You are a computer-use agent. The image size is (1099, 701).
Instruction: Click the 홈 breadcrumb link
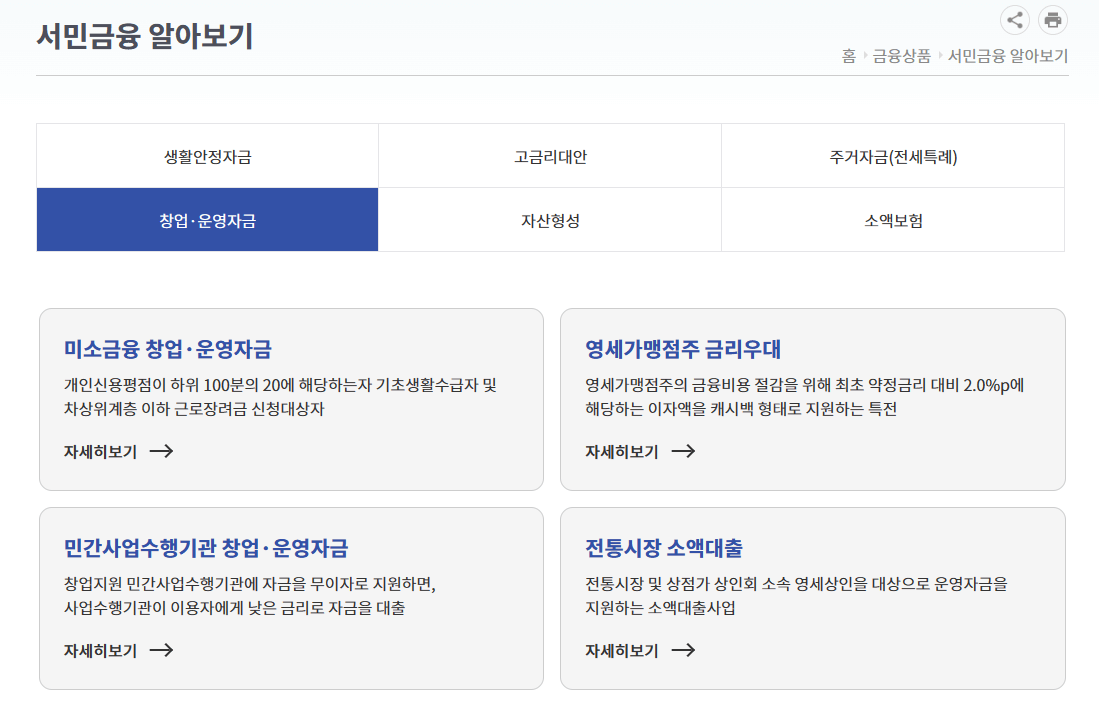(x=849, y=56)
